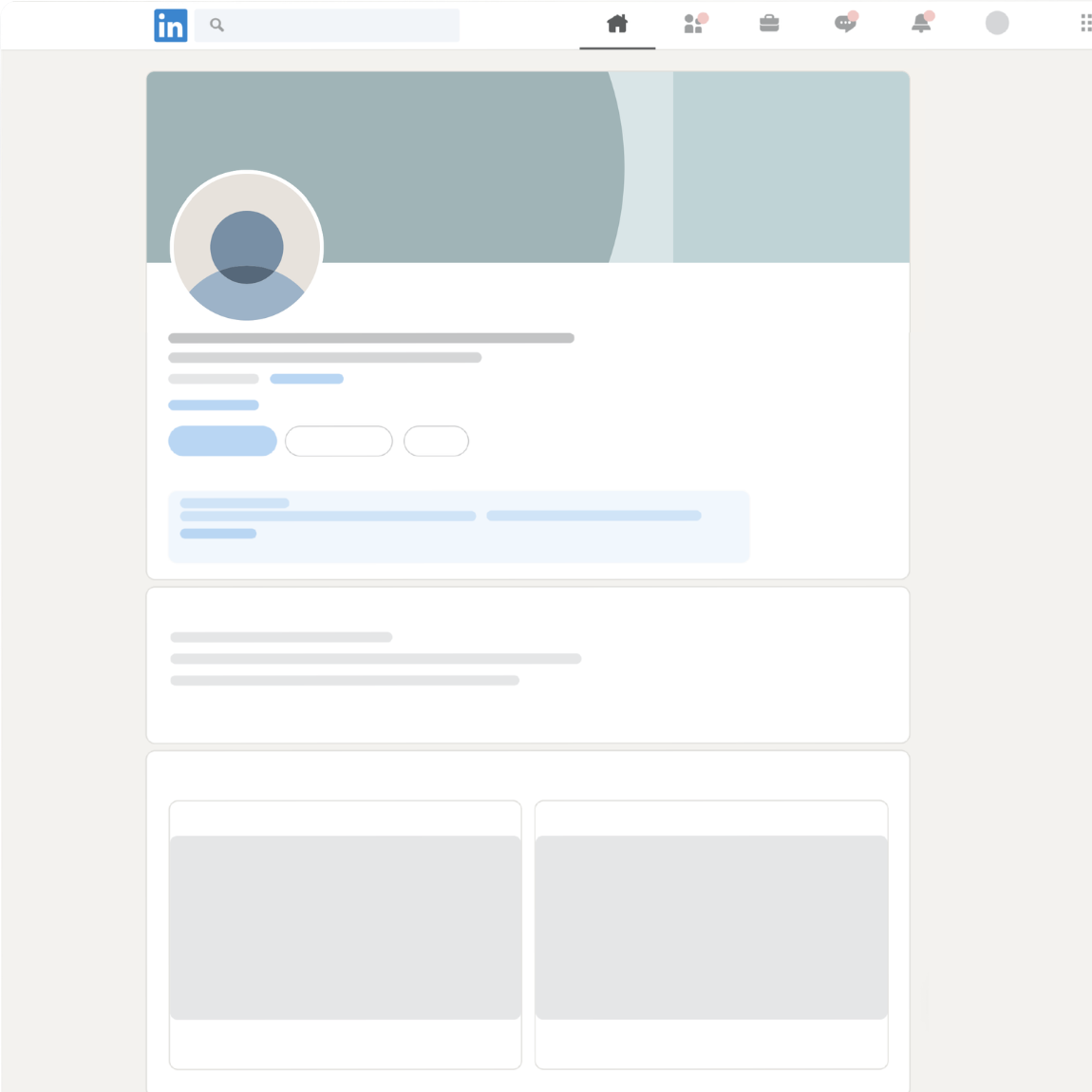Click the profile cover banner image
Viewport: 1092px width, 1092px height.
point(528,167)
